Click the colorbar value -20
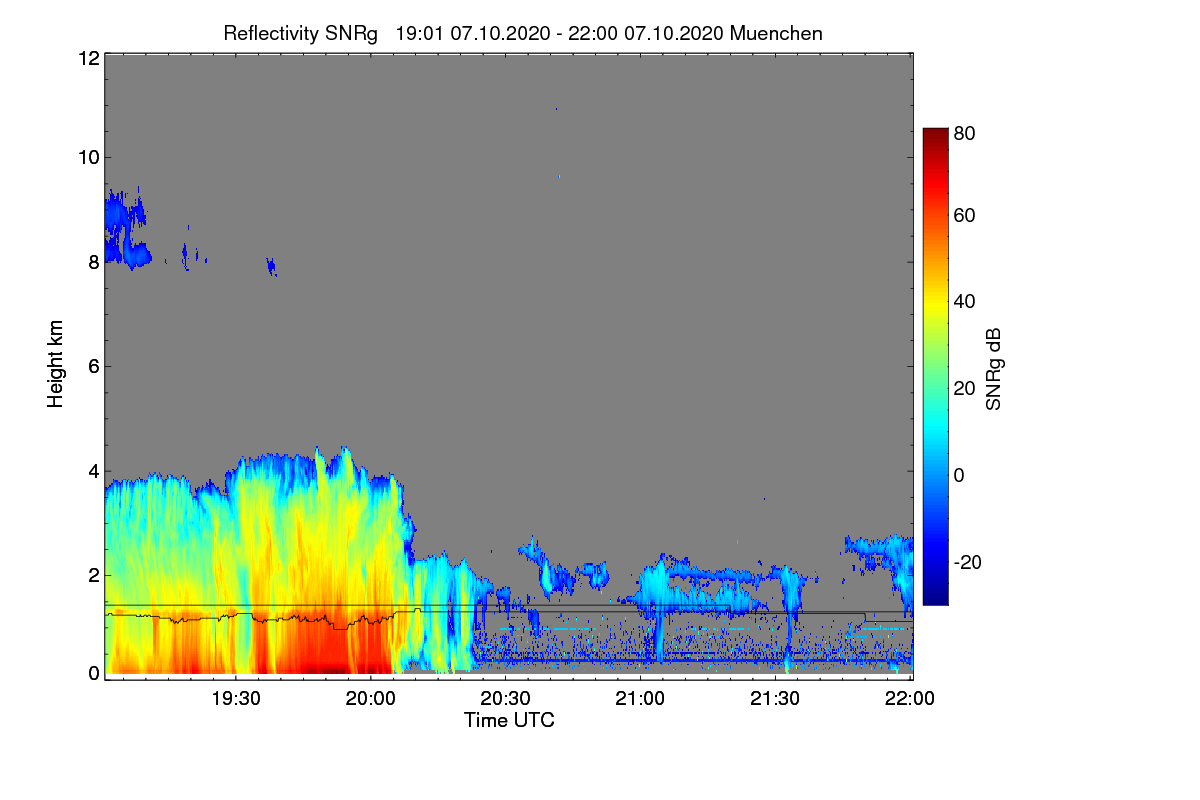 (x=968, y=562)
